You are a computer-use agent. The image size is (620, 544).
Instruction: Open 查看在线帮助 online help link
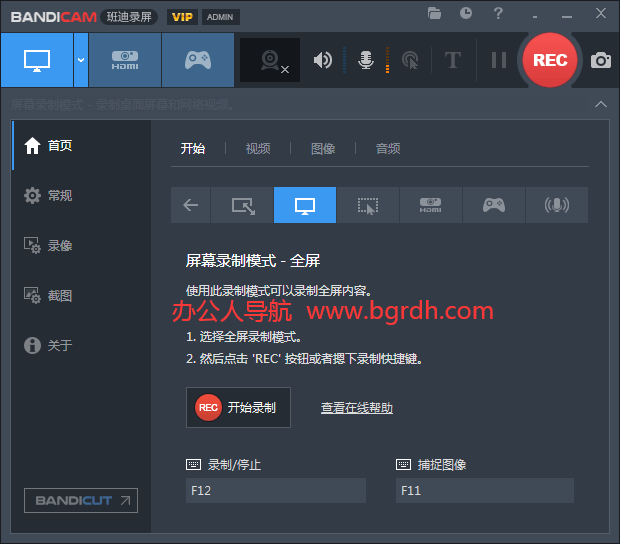tap(357, 408)
